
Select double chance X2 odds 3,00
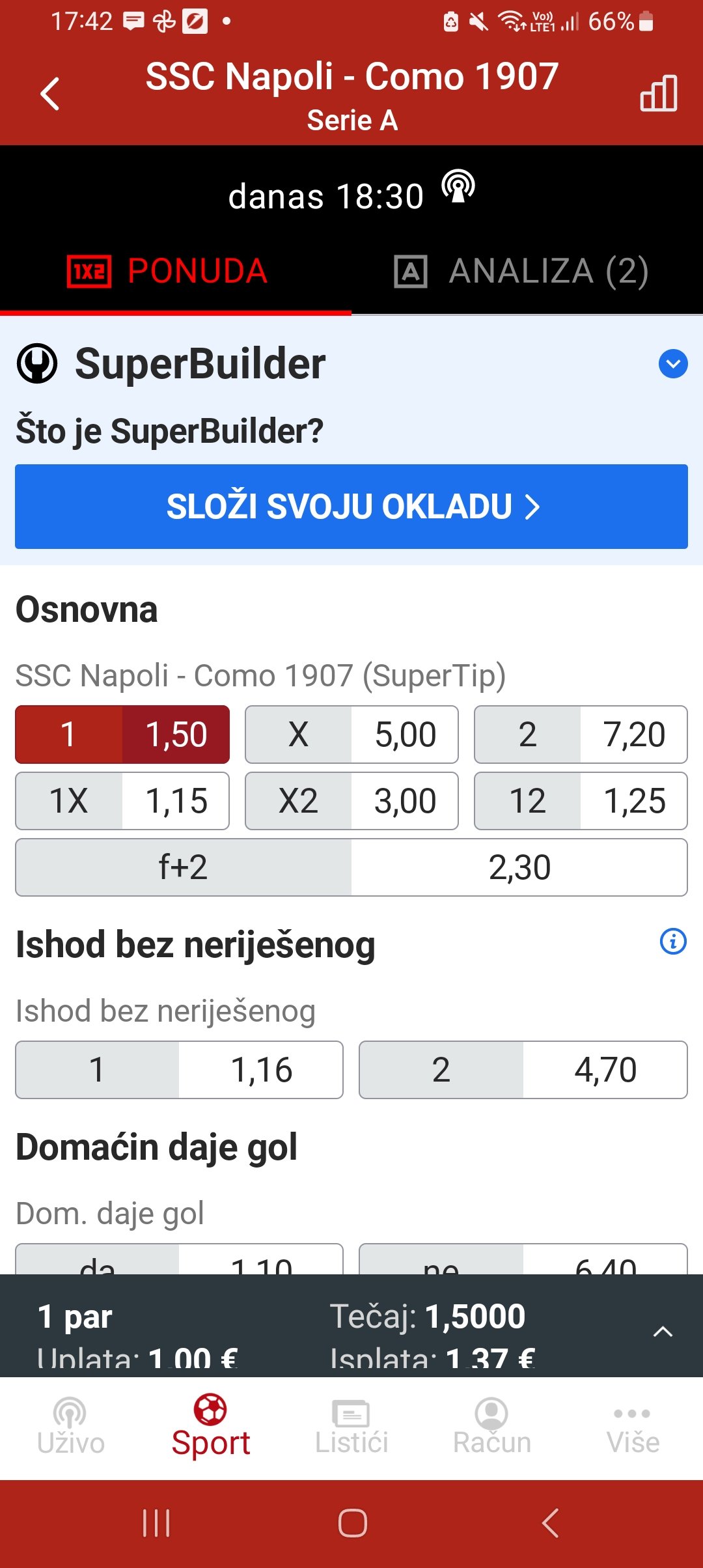351,801
